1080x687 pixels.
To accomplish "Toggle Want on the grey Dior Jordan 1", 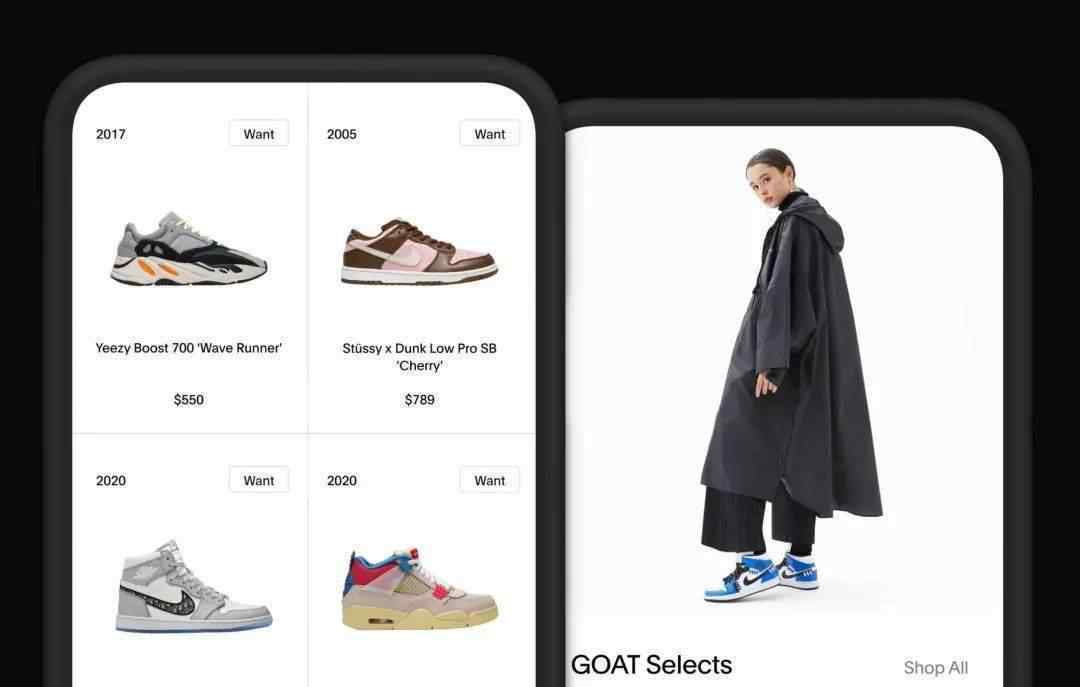I will coord(258,480).
